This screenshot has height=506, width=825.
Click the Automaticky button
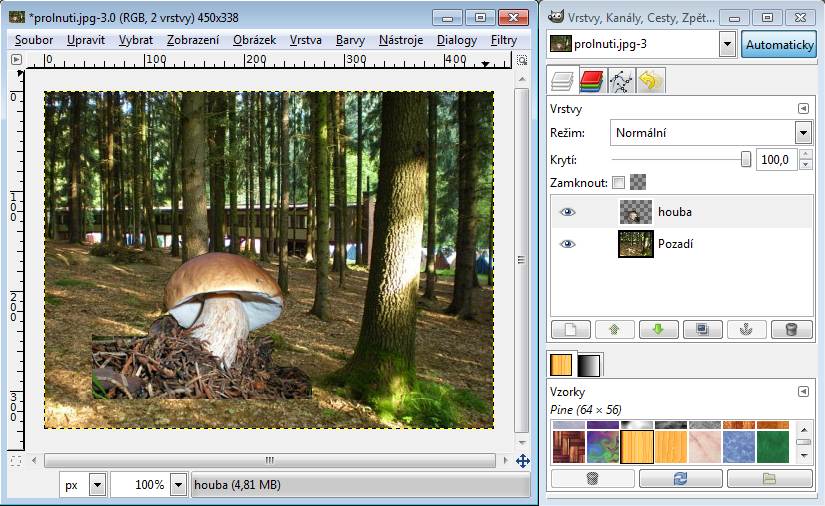click(779, 44)
